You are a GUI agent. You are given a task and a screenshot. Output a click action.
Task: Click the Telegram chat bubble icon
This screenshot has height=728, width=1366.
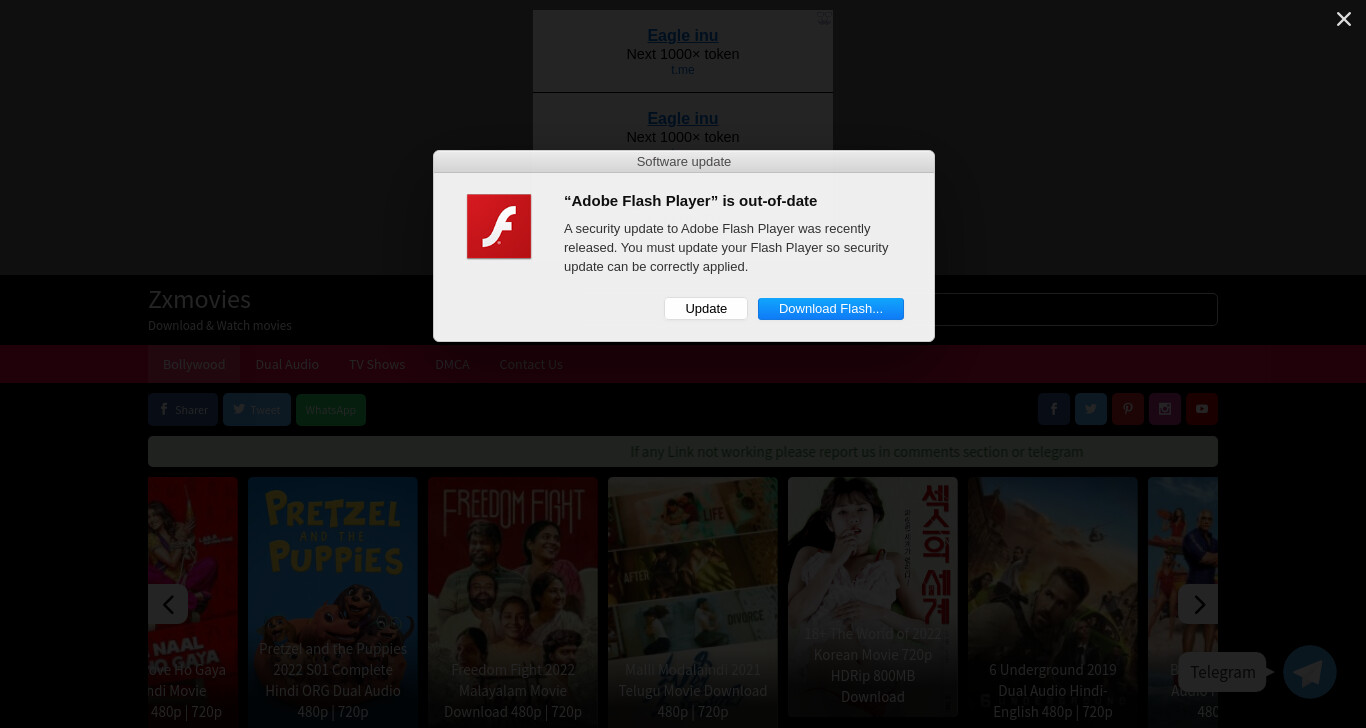1310,672
